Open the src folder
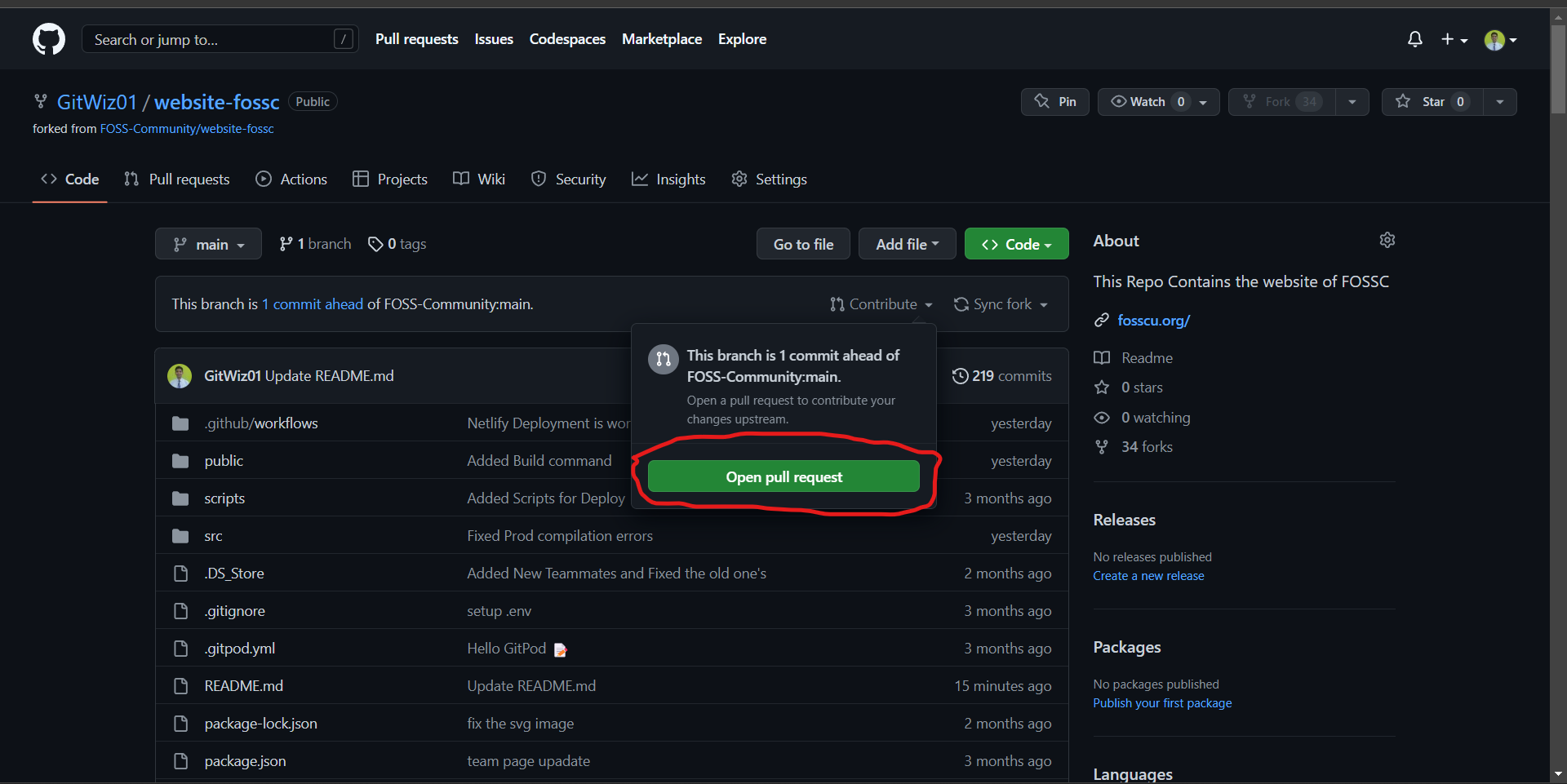This screenshot has width=1567, height=784. 213,536
